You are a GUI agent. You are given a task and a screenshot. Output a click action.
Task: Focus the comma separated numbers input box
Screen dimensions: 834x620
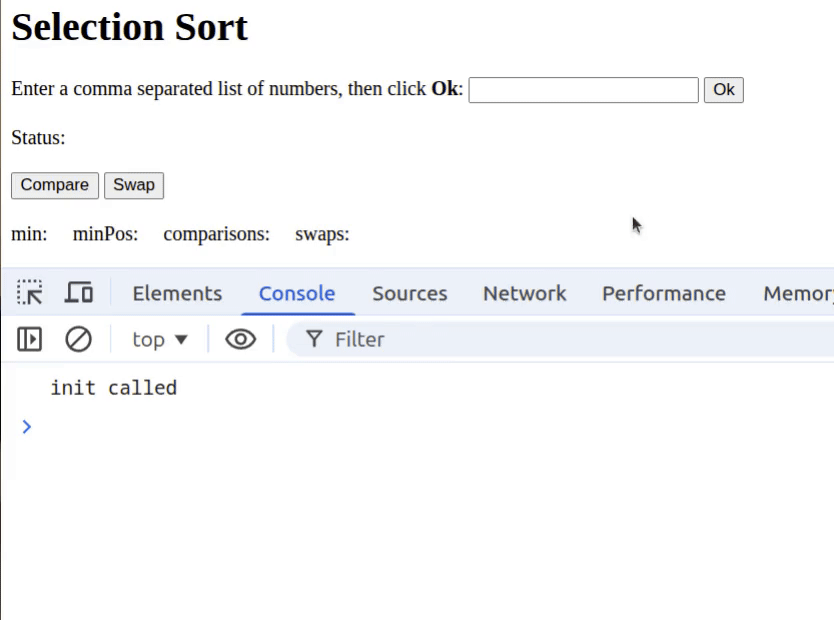[583, 90]
